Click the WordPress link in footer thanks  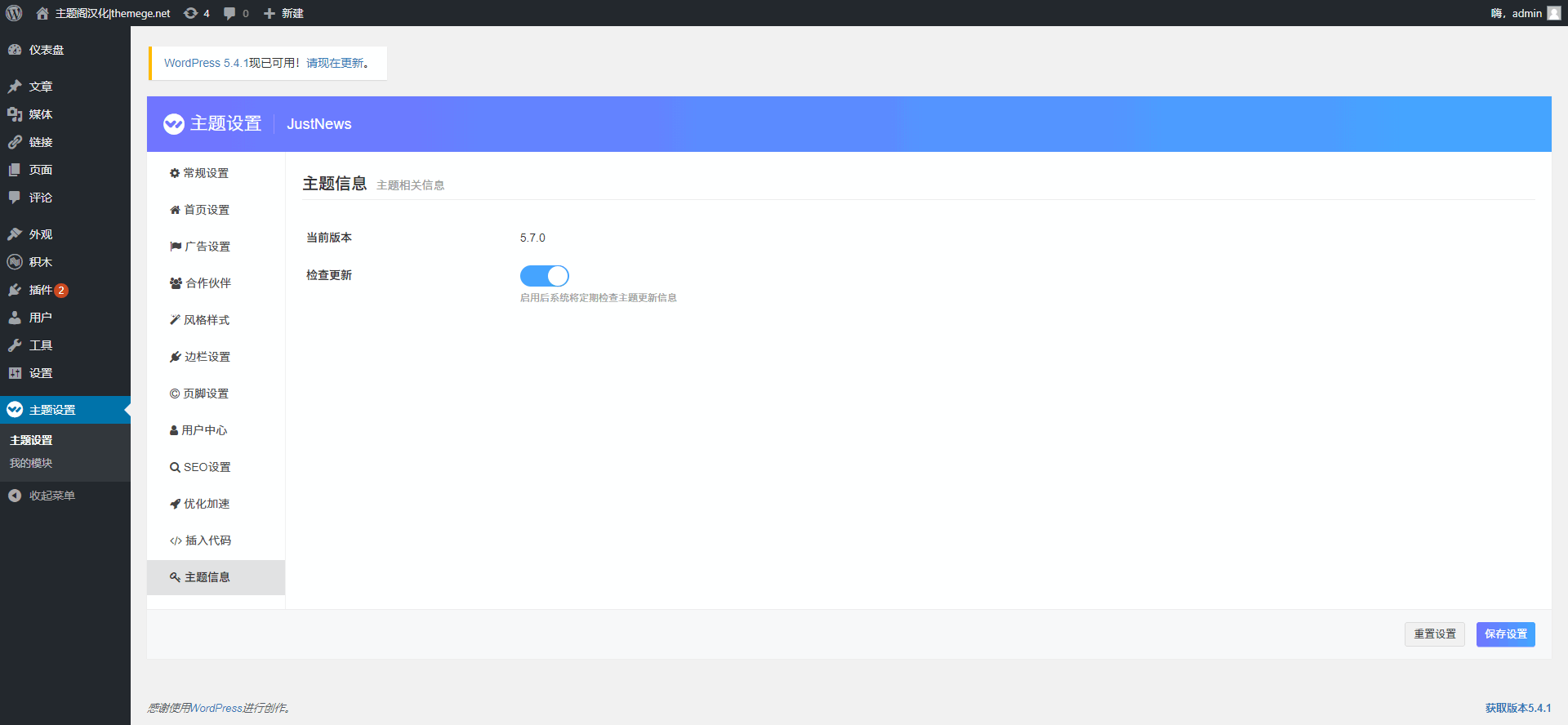tap(216, 708)
